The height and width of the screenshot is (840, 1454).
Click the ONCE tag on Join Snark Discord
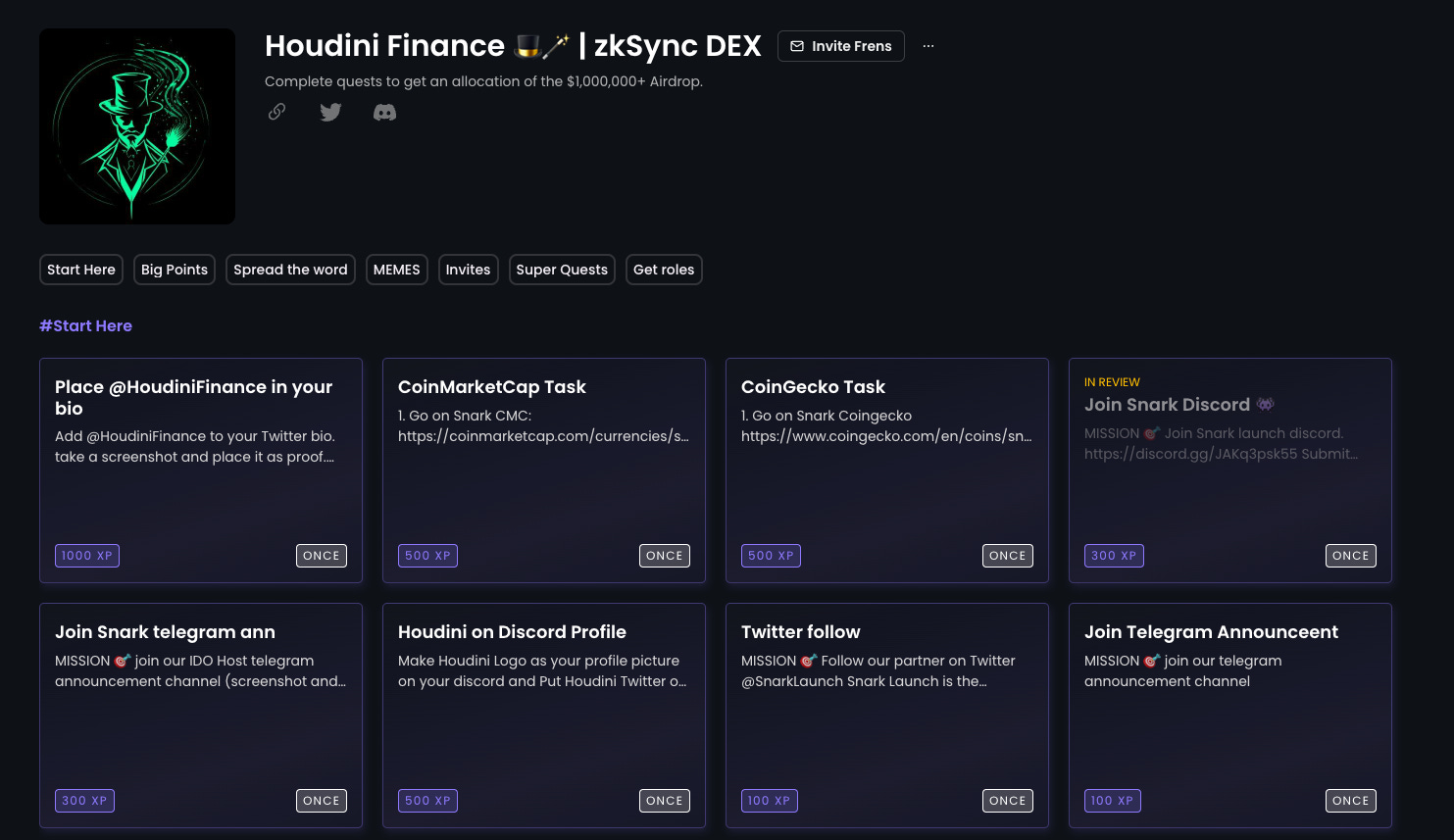point(1351,556)
